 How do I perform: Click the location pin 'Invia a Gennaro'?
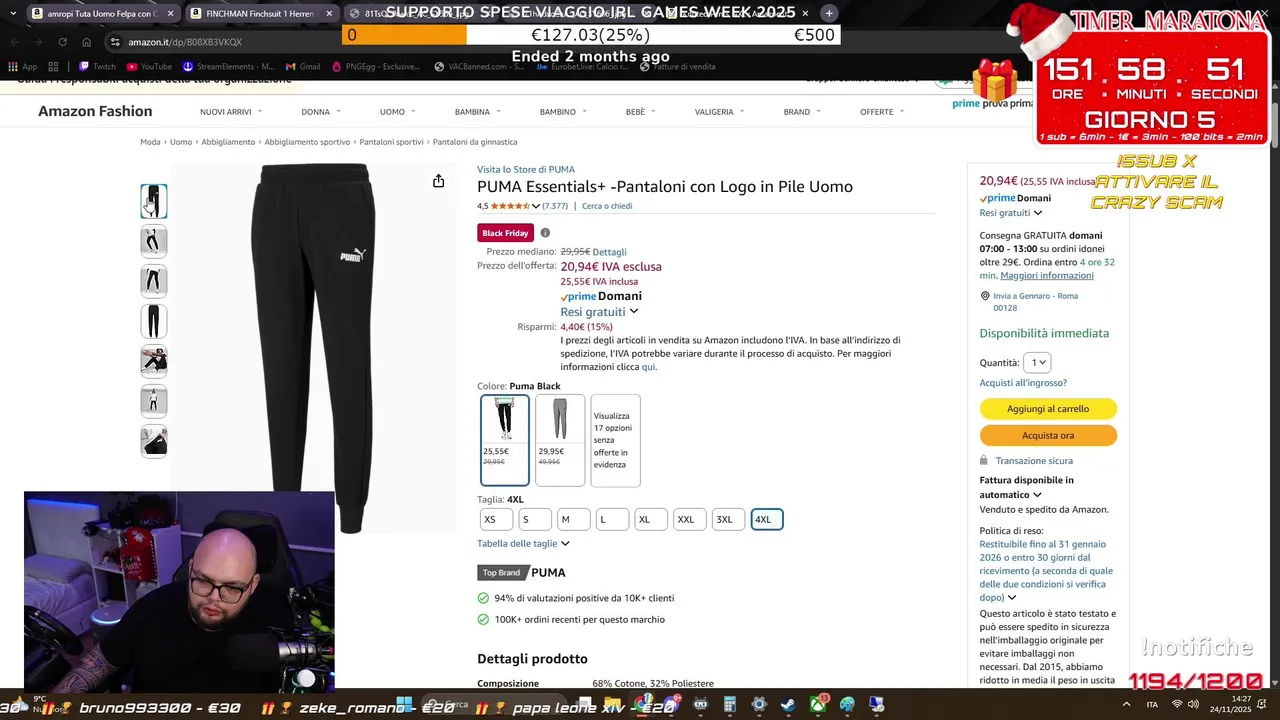coord(985,296)
